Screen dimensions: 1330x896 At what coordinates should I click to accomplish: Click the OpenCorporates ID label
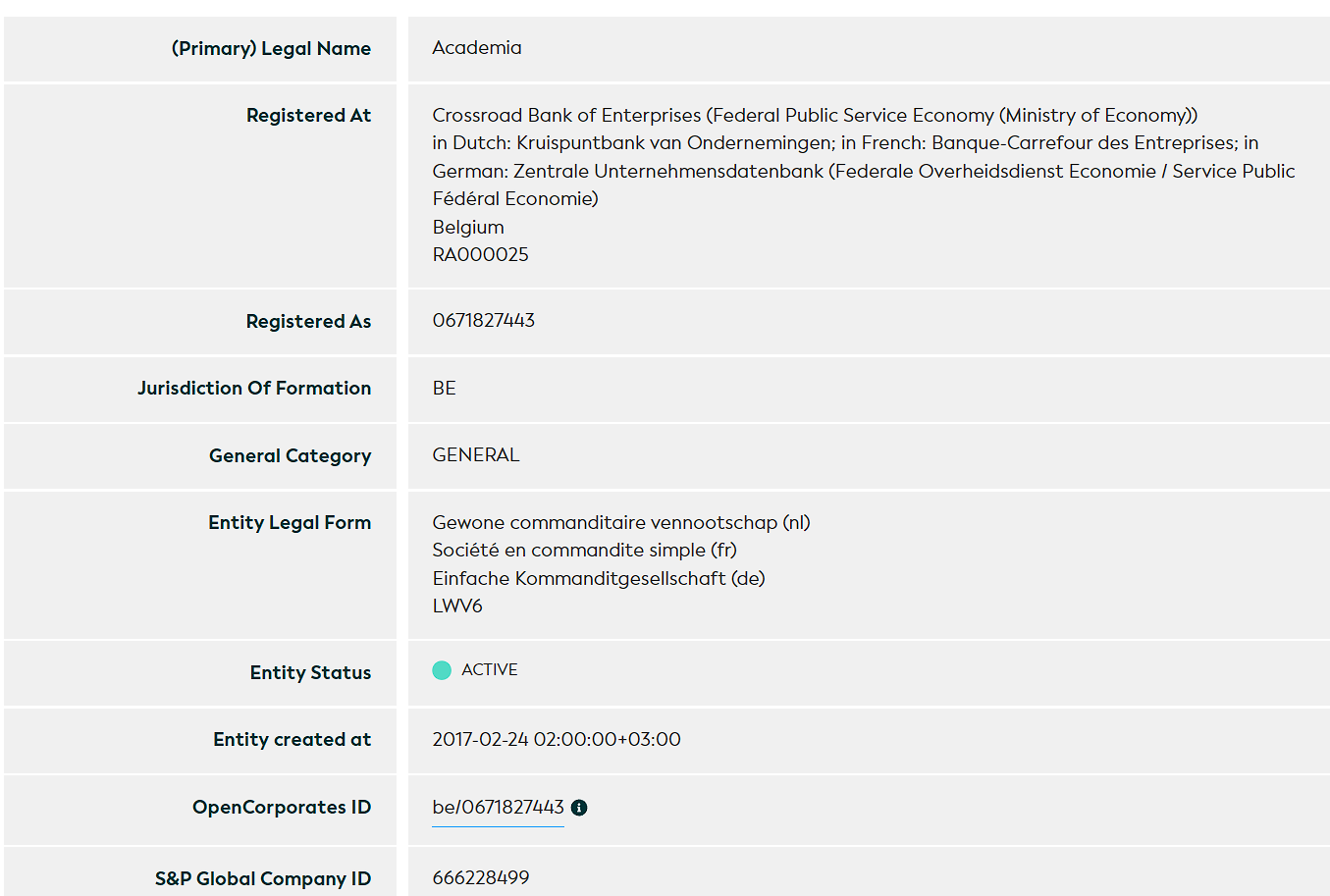(x=282, y=807)
